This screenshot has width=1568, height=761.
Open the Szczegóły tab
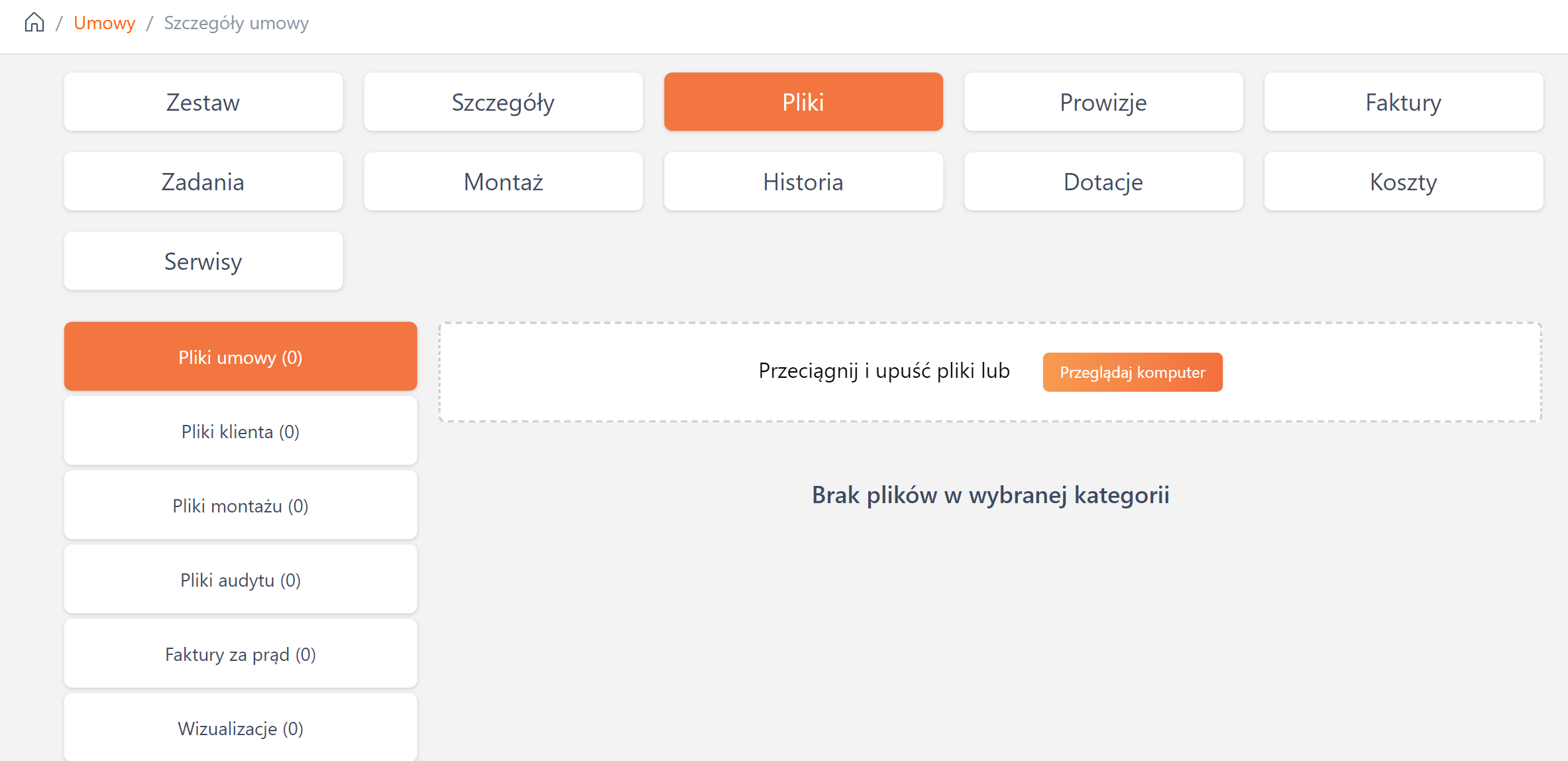[x=503, y=102]
